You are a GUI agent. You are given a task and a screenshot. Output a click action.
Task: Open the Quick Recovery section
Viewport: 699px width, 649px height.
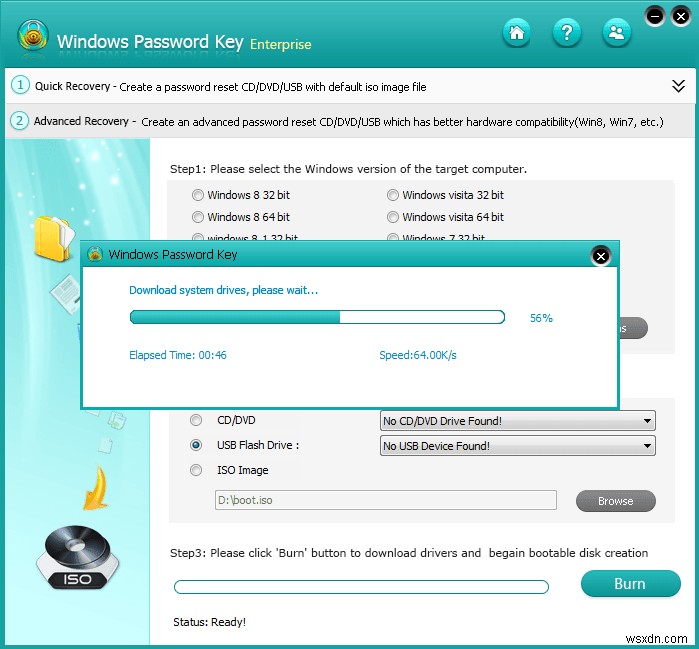(x=350, y=86)
